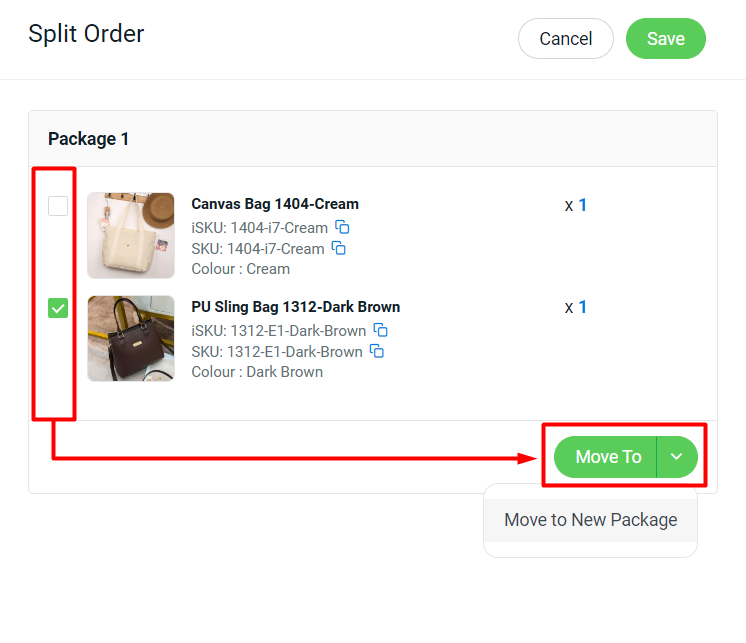Copy the iSKU 1312-E1-Dark-Brown value
Image resolution: width=746 pixels, height=643 pixels.
[x=380, y=330]
